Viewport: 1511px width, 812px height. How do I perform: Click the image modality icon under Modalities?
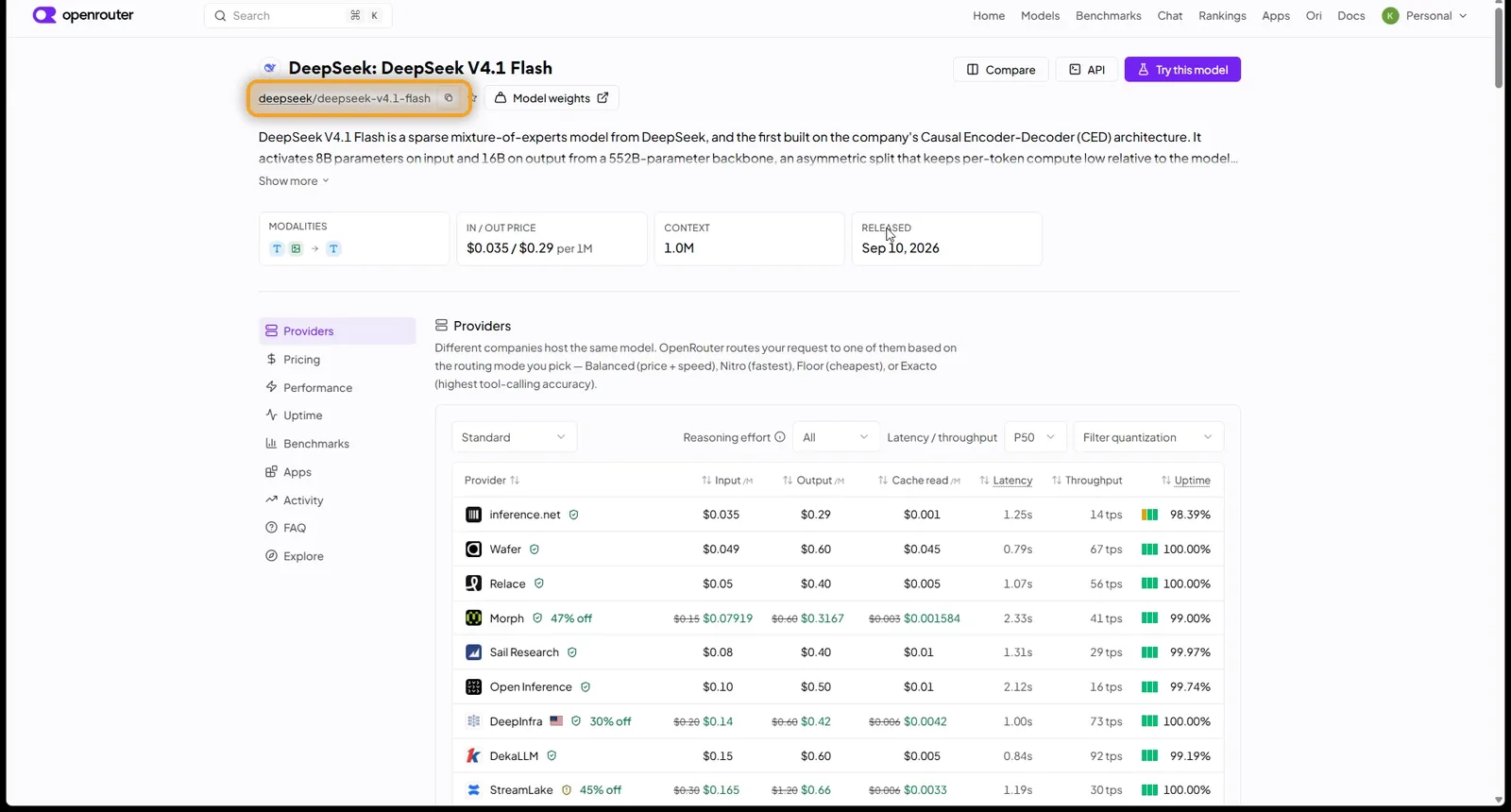(x=296, y=249)
